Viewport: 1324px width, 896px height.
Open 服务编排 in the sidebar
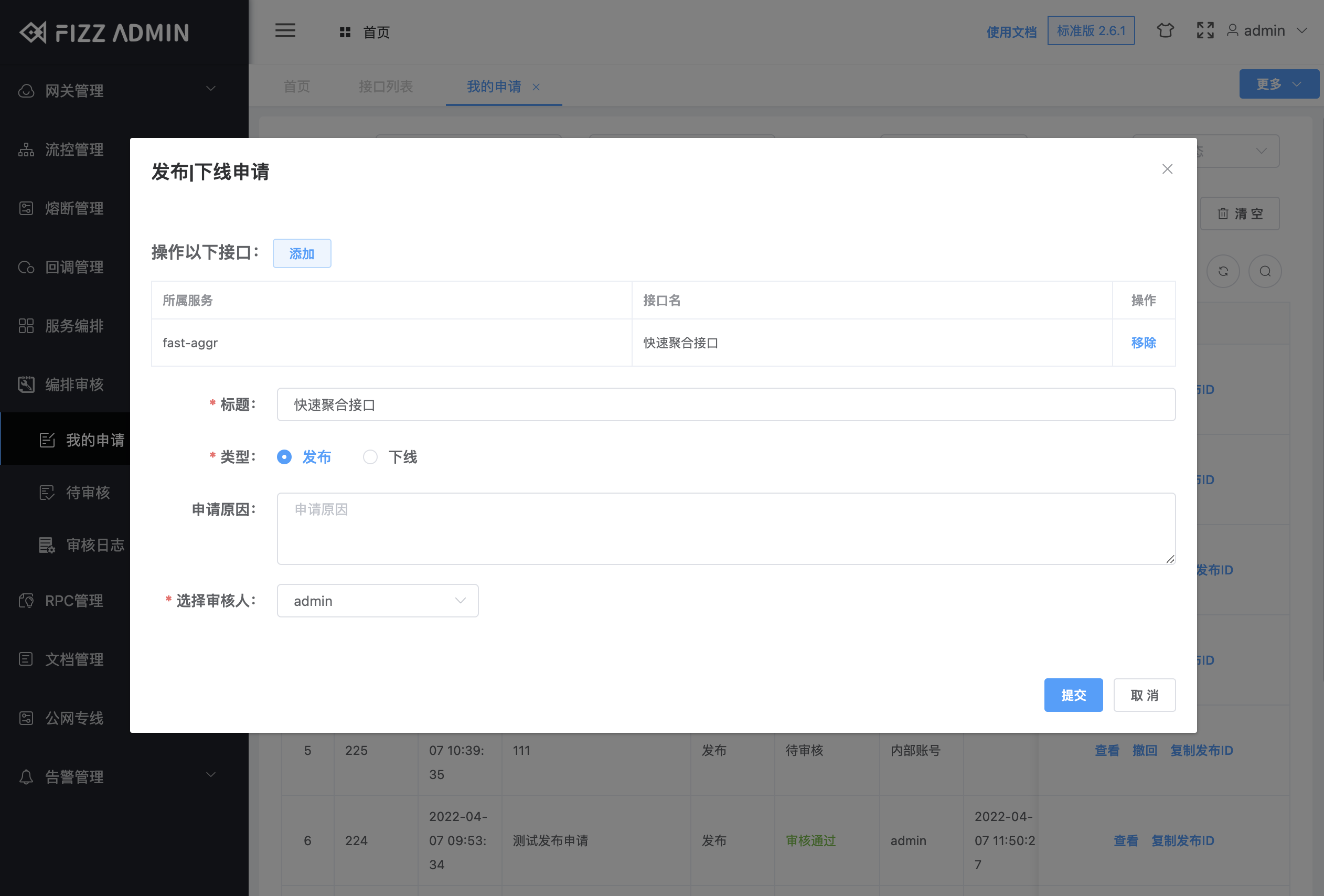74,326
